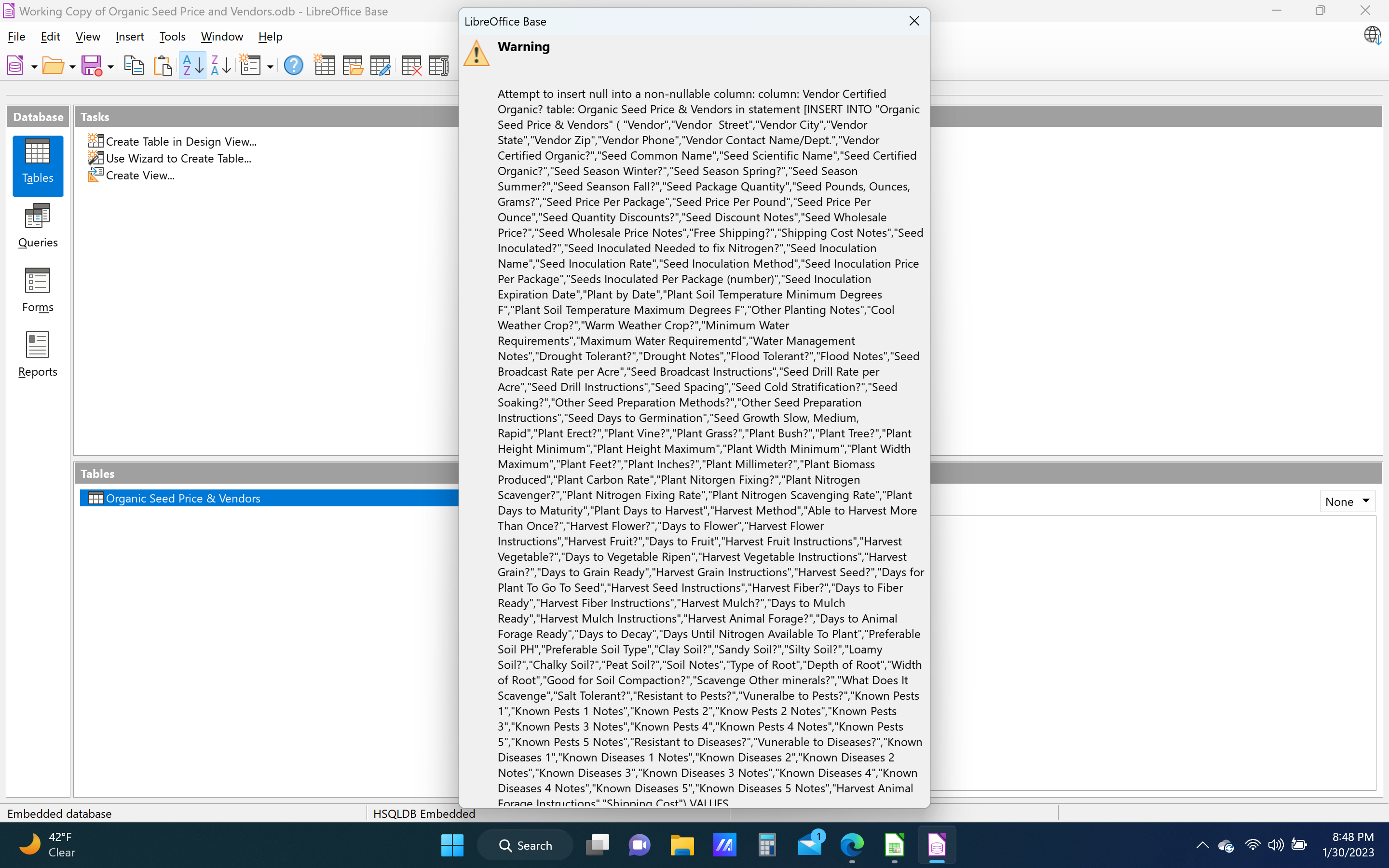Show hidden system tray icons chevron
The height and width of the screenshot is (868, 1389).
tap(1202, 845)
